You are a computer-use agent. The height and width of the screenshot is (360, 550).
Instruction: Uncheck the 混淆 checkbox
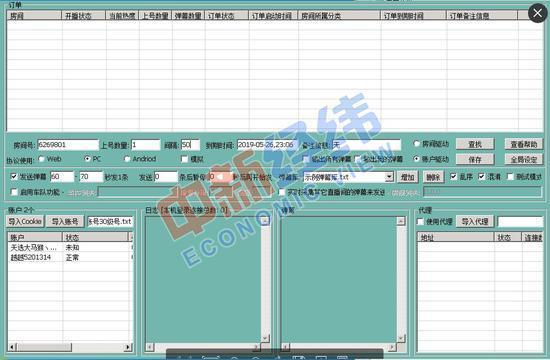click(482, 176)
